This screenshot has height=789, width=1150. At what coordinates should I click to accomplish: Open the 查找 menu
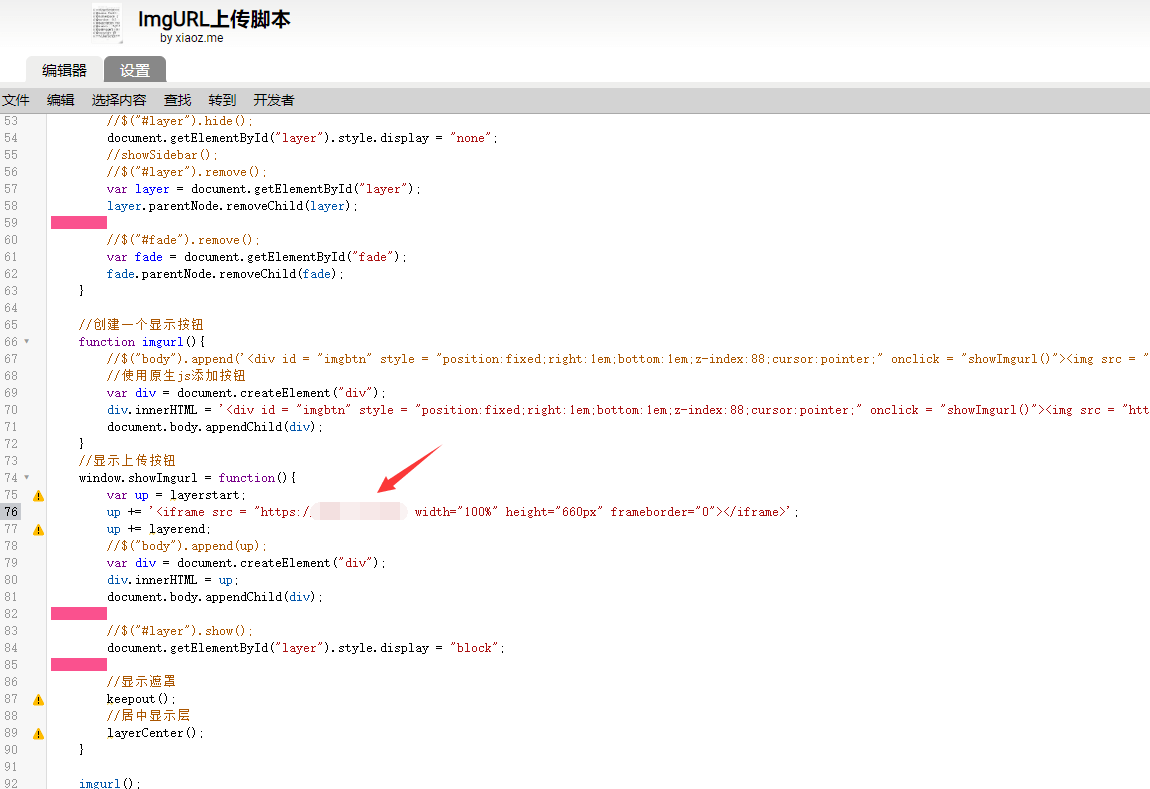(178, 100)
